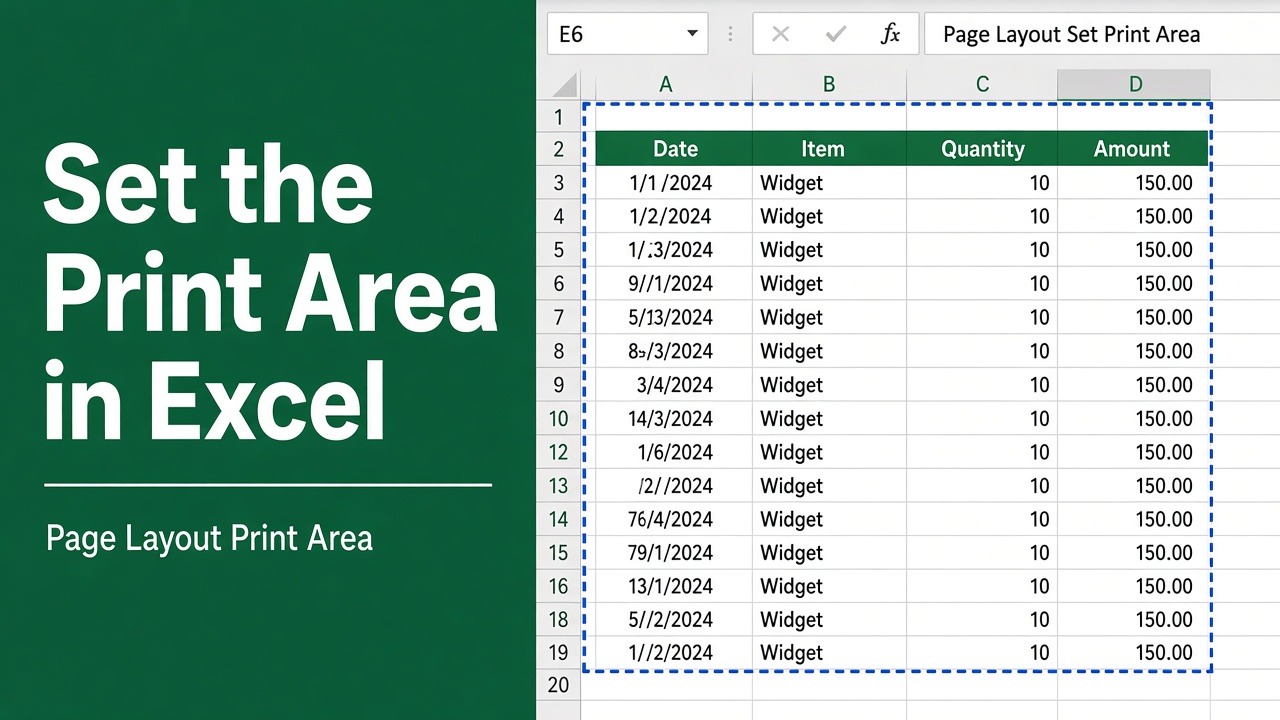Click the Quantity header cell
Image resolution: width=1280 pixels, height=720 pixels.
982,149
